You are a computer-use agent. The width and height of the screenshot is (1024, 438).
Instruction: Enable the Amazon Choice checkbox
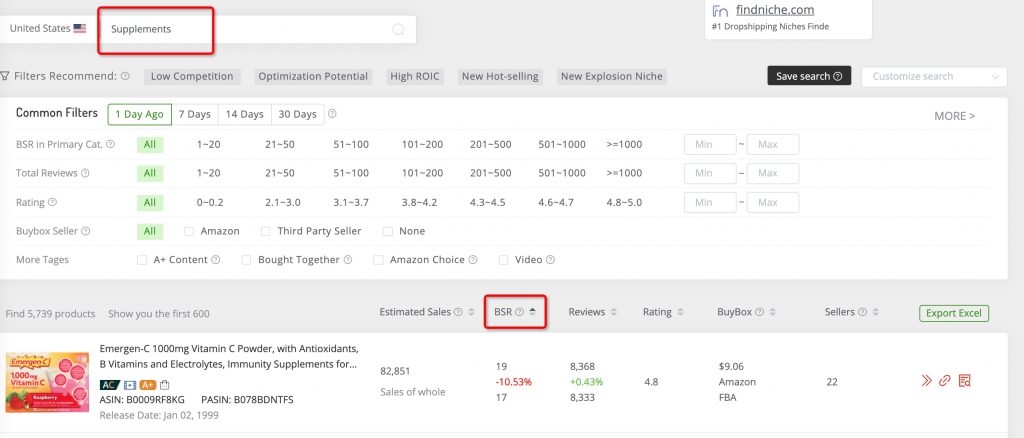[x=378, y=260]
